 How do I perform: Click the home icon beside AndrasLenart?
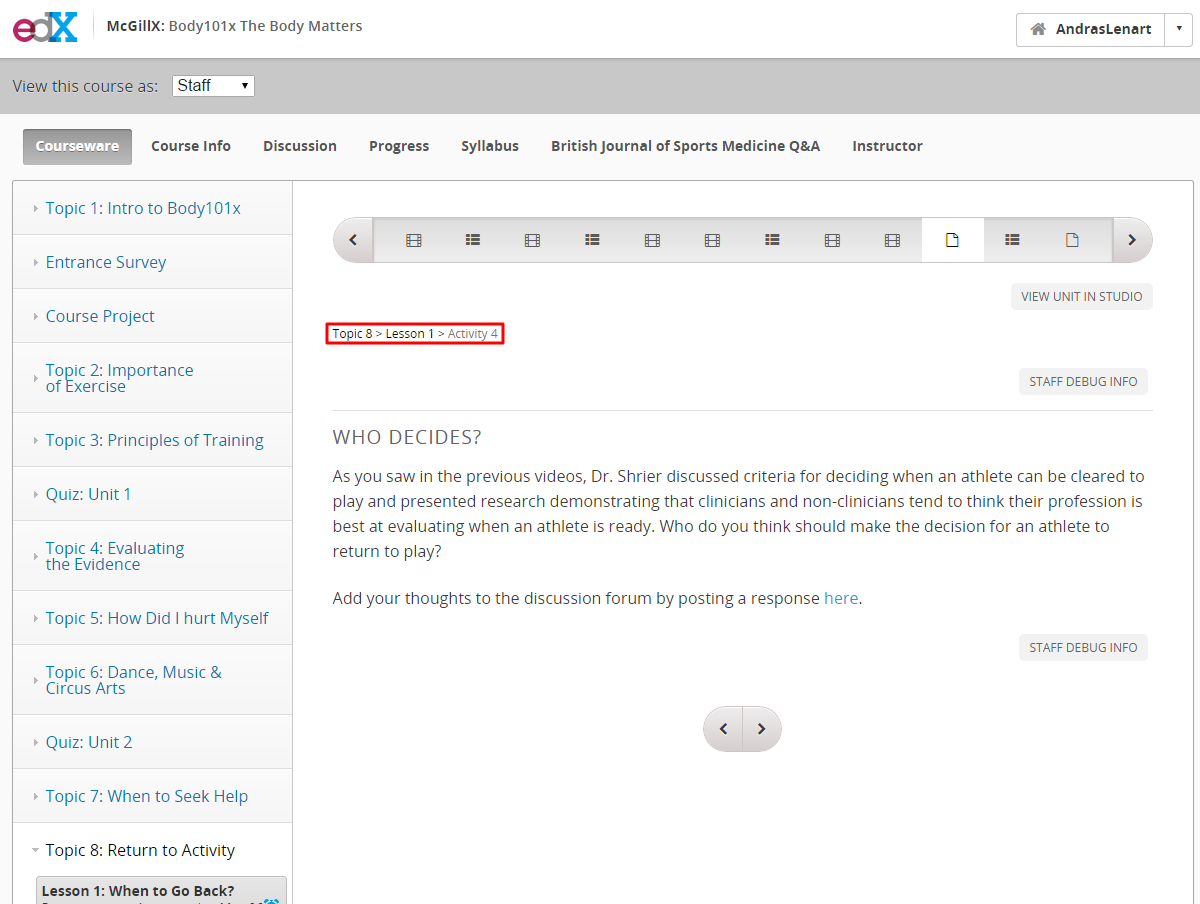pos(1038,29)
